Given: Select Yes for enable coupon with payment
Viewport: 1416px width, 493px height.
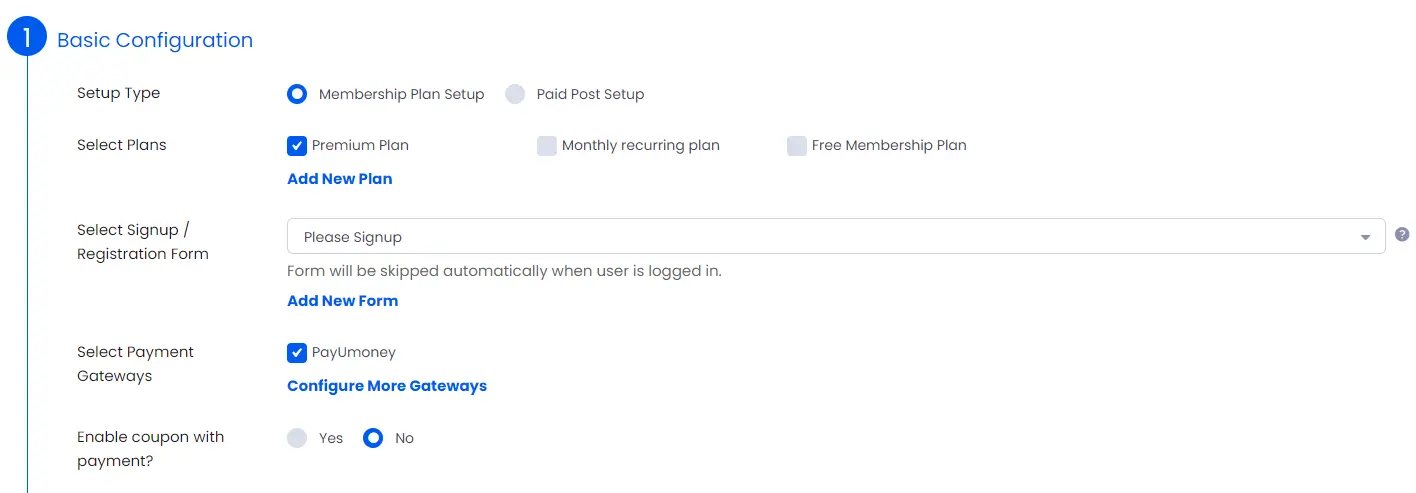Looking at the screenshot, I should (297, 438).
